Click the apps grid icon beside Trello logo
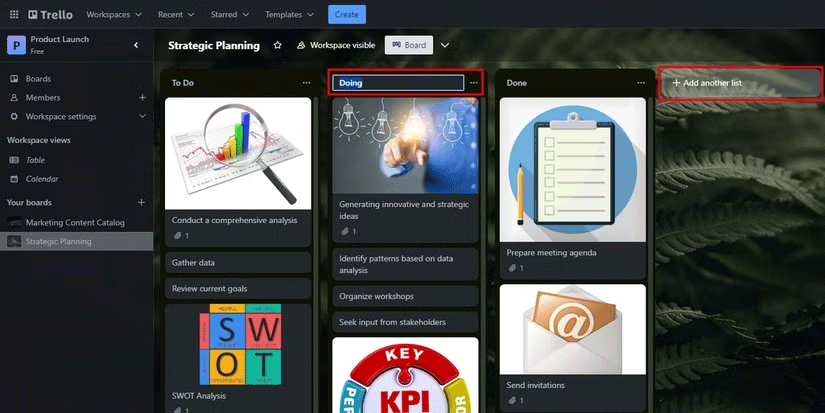The image size is (825, 413). pyautogui.click(x=15, y=15)
